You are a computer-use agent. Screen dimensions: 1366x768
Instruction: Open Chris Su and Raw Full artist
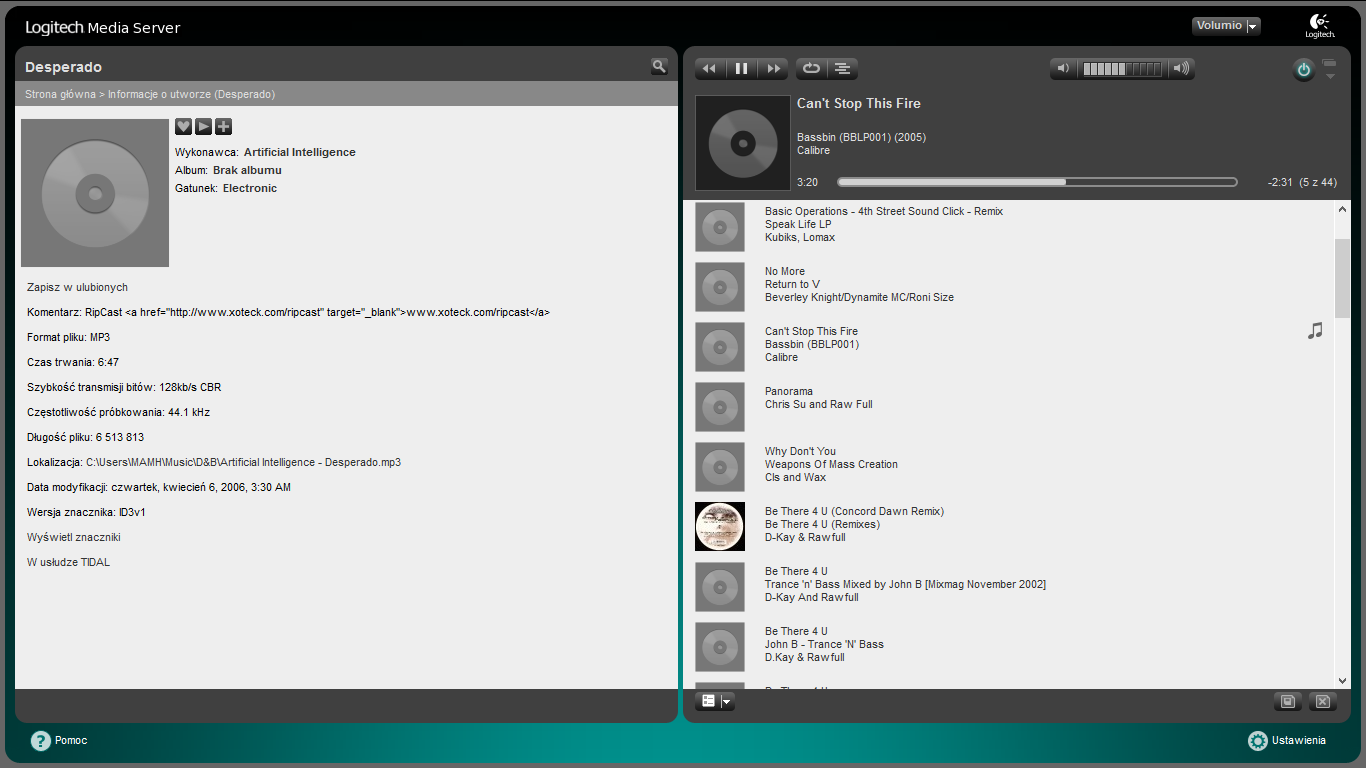[x=819, y=404]
